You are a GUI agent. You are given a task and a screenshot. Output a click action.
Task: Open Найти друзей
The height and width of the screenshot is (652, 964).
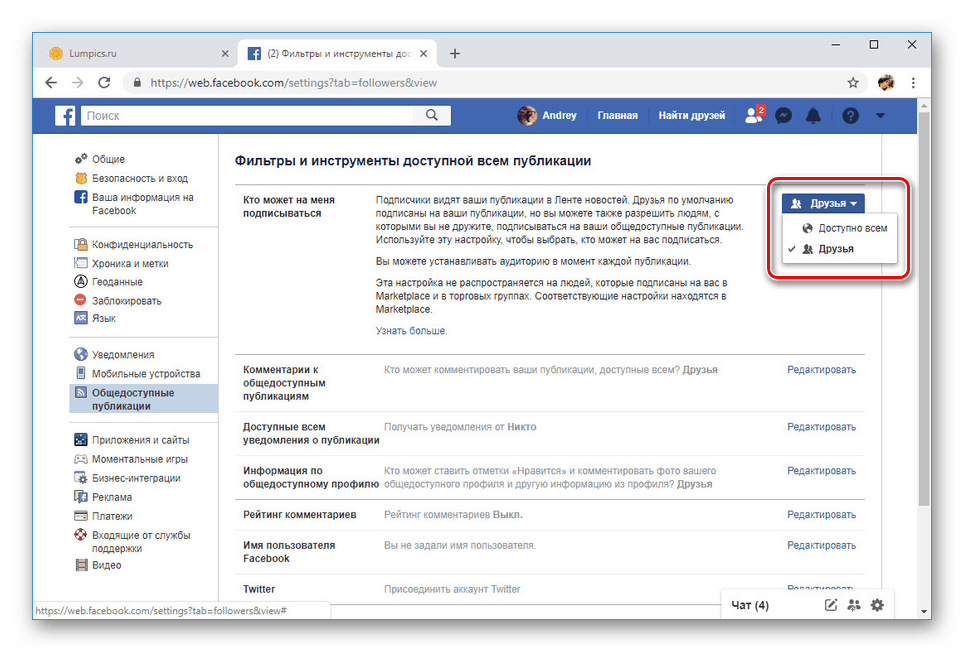pyautogui.click(x=692, y=115)
